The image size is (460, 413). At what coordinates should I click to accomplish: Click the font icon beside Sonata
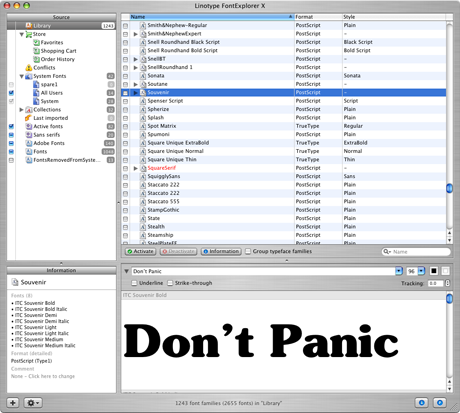[x=143, y=76]
